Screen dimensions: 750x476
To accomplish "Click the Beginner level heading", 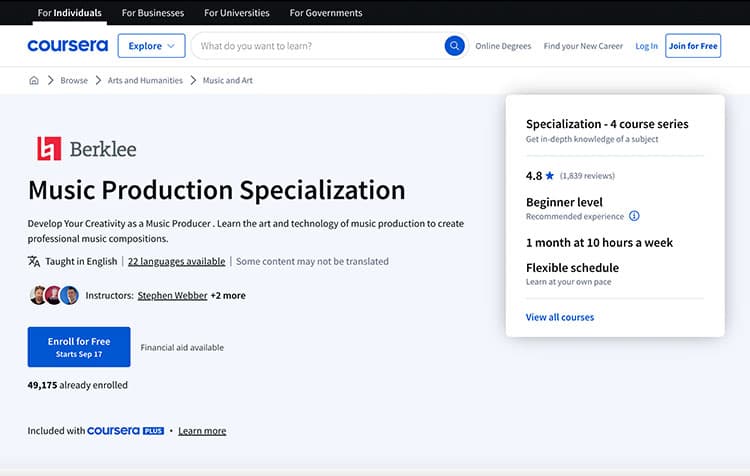I will click(x=564, y=202).
